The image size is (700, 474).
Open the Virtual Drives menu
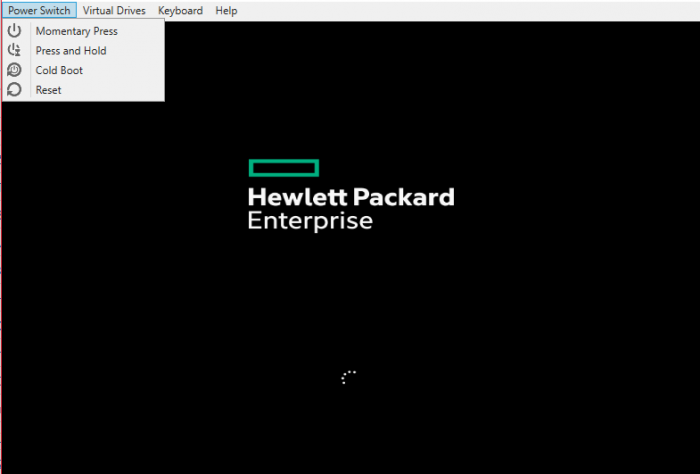(x=114, y=10)
